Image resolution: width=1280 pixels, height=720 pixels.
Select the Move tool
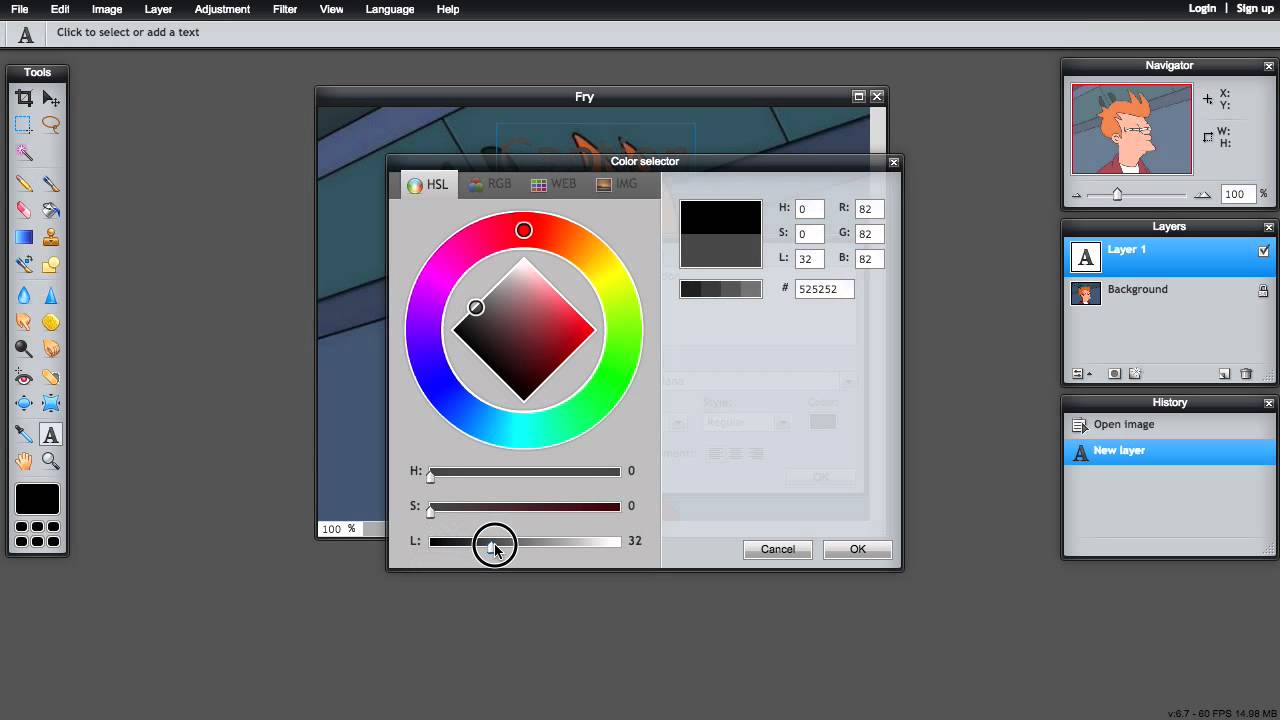coord(51,98)
